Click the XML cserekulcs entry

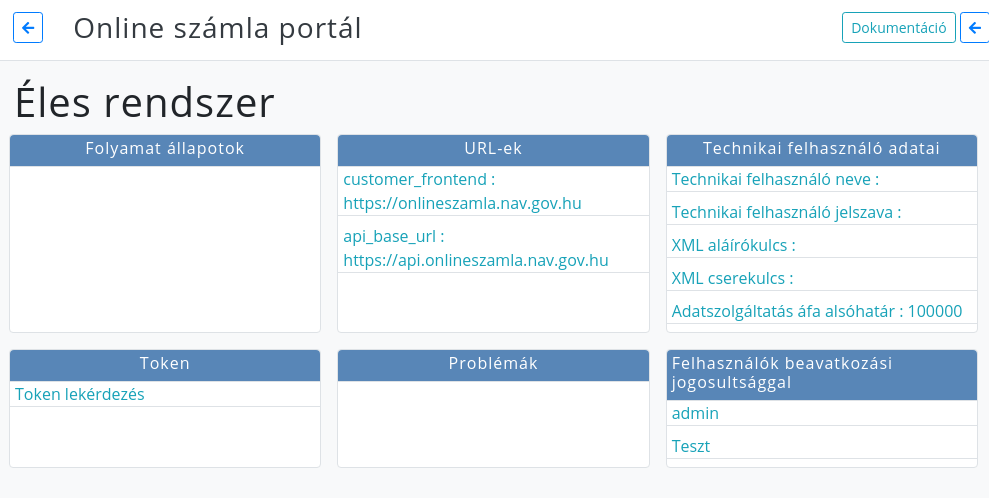point(822,278)
